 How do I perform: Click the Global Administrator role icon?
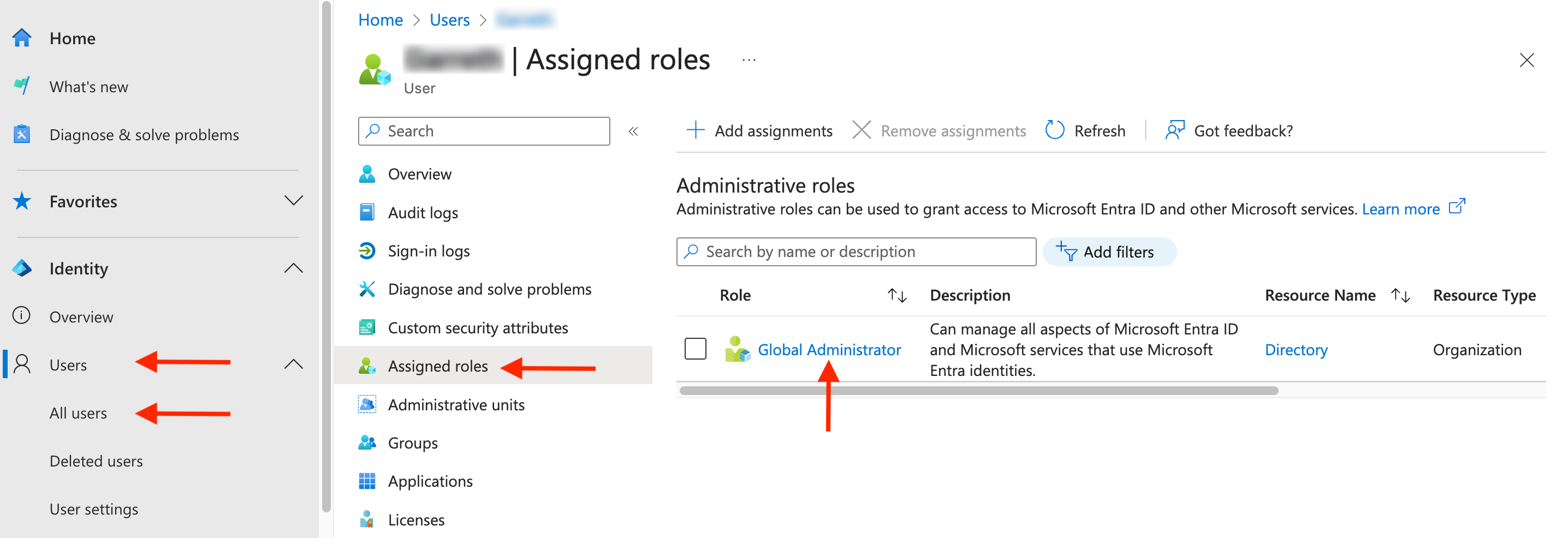point(737,349)
